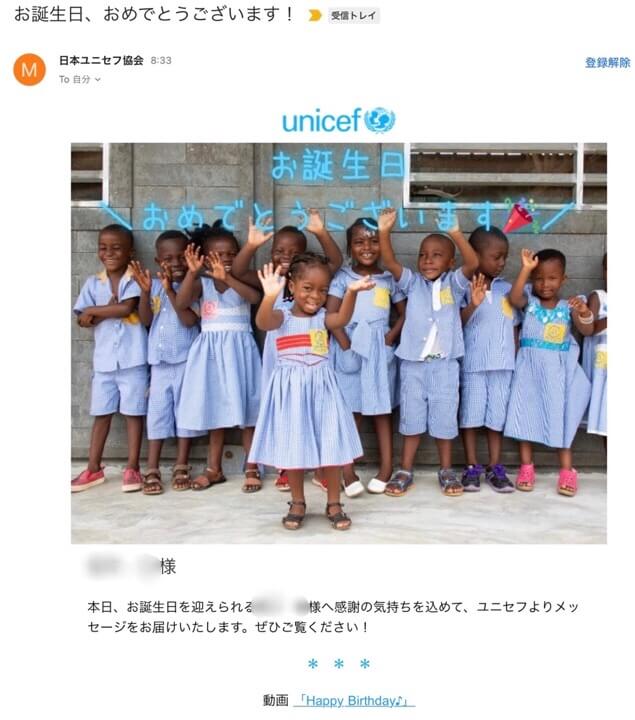
Task: Click おめでとうございます handwritten text in photo
Action: pos(321,217)
